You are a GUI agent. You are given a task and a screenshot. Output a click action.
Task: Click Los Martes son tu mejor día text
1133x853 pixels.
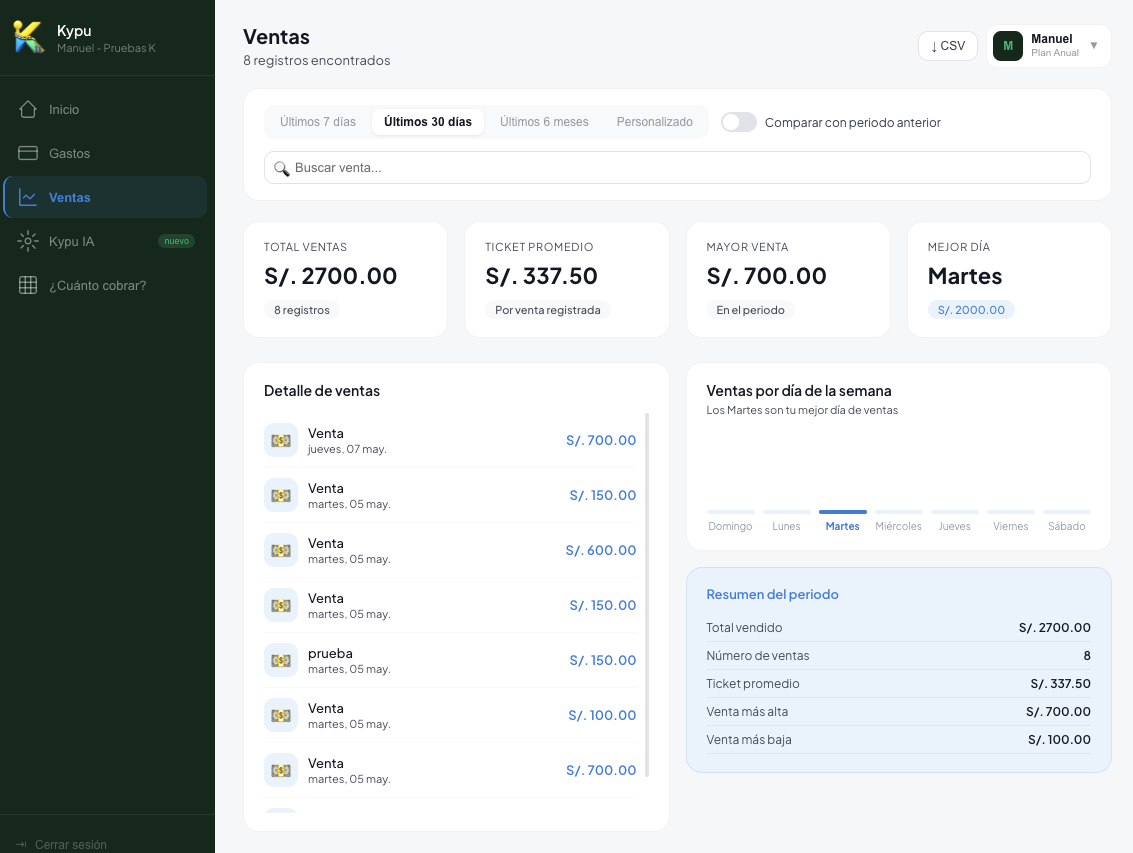(802, 410)
